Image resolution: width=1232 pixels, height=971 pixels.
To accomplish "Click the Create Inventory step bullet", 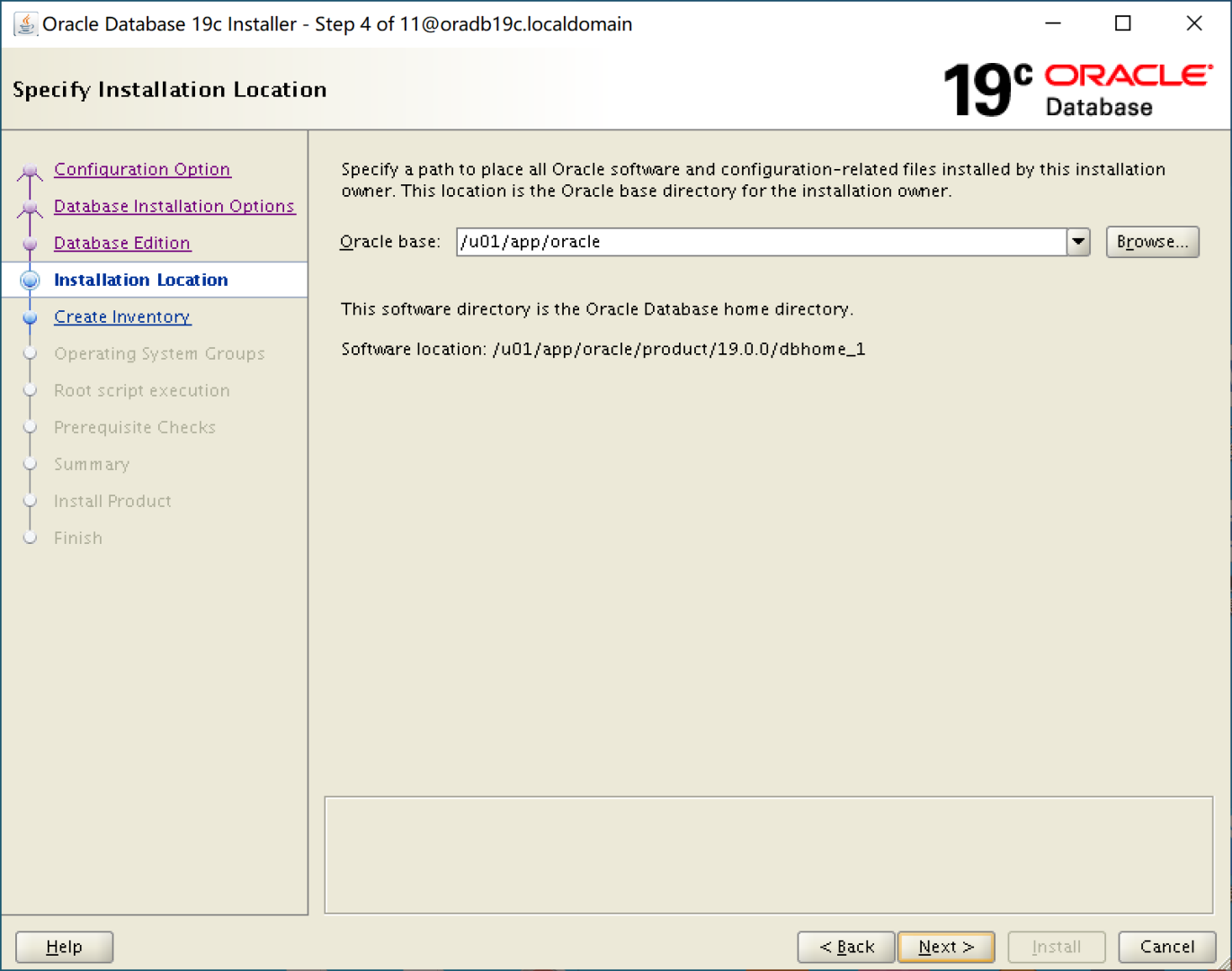I will pyautogui.click(x=30, y=317).
